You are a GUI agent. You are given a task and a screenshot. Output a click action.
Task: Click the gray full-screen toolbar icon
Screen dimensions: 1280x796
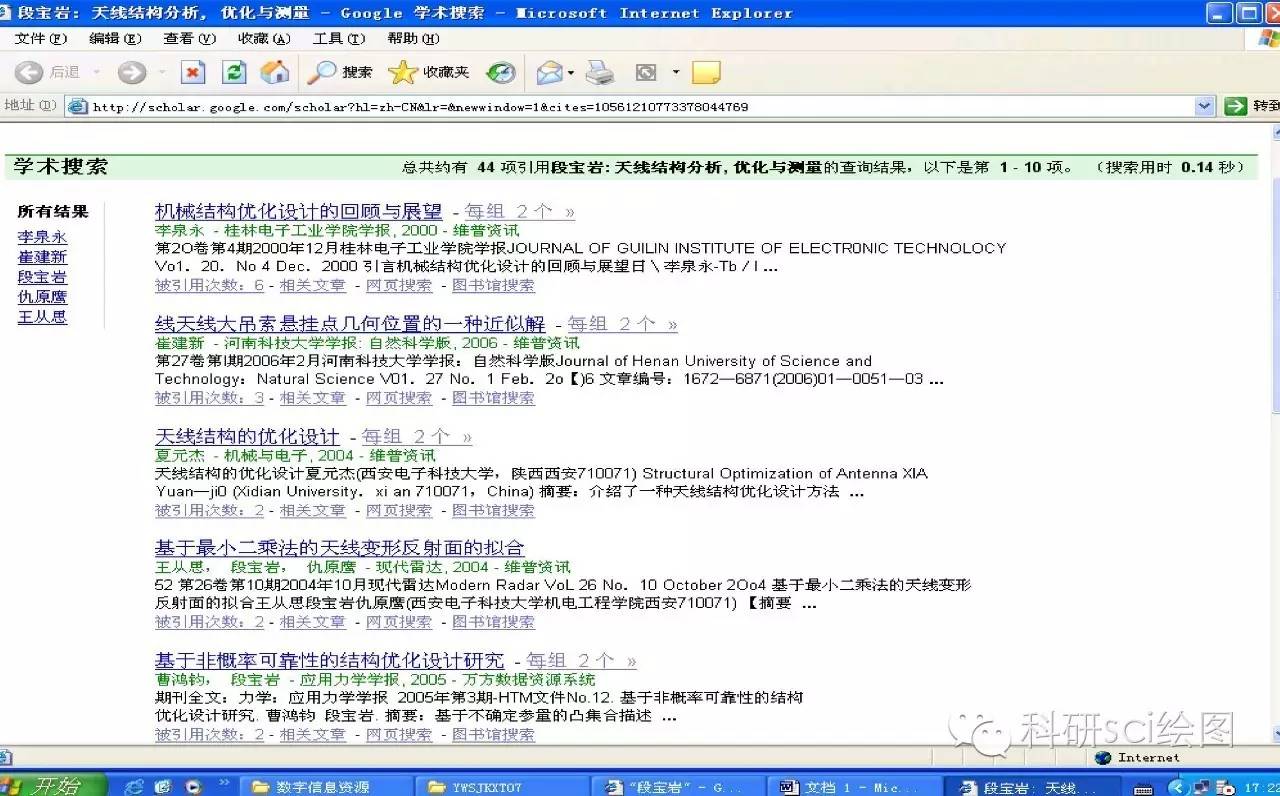tap(646, 72)
